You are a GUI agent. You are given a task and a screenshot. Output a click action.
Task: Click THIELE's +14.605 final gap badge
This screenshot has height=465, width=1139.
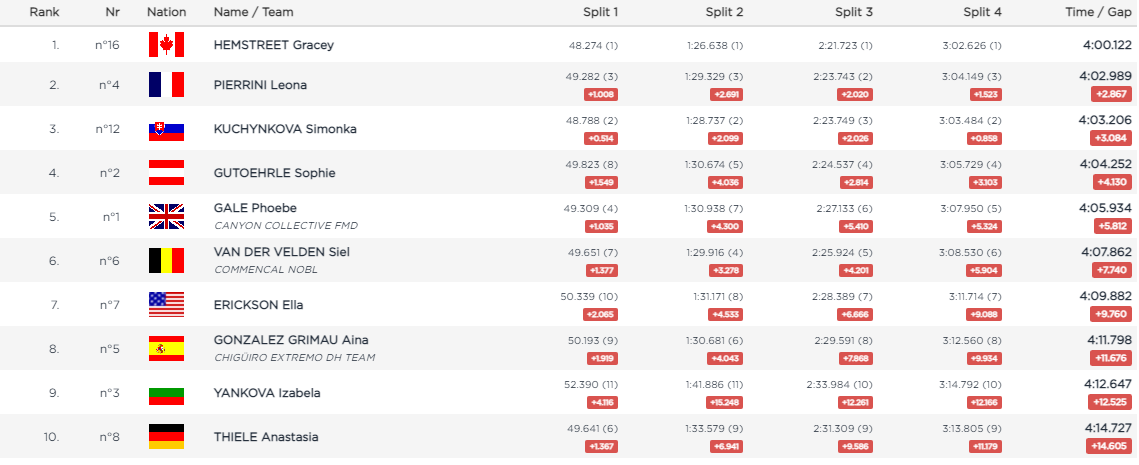coord(1109,446)
